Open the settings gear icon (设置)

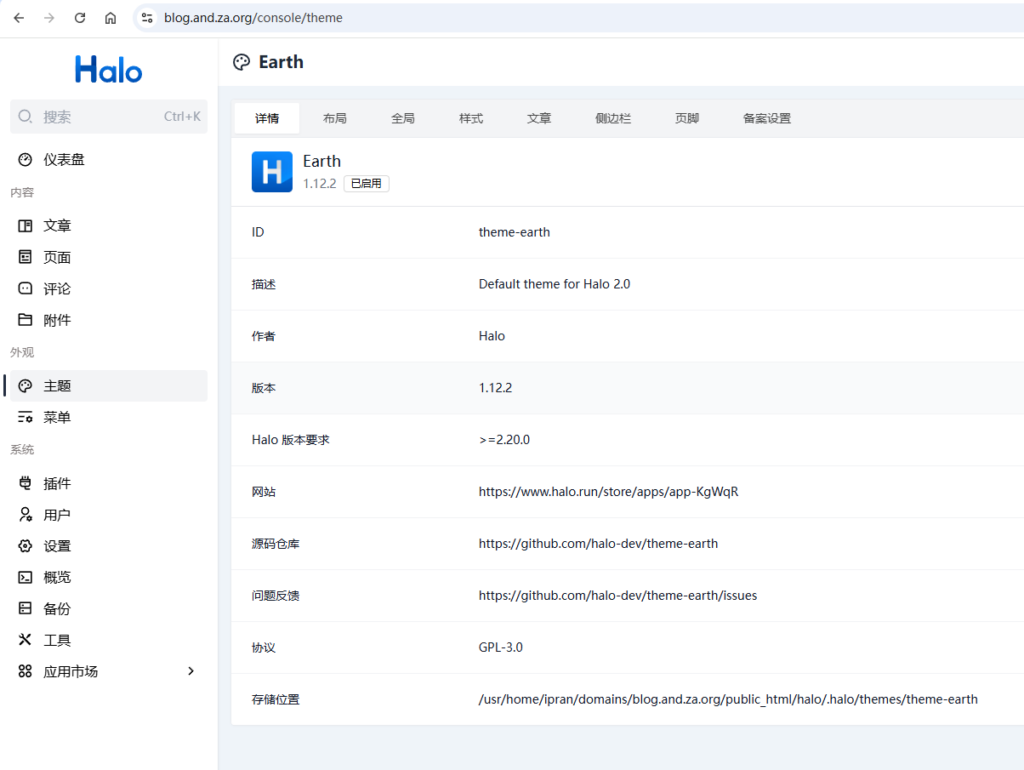click(x=25, y=547)
